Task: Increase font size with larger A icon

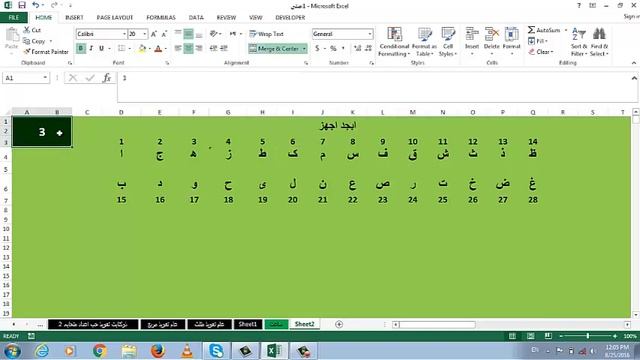Action: tap(154, 34)
